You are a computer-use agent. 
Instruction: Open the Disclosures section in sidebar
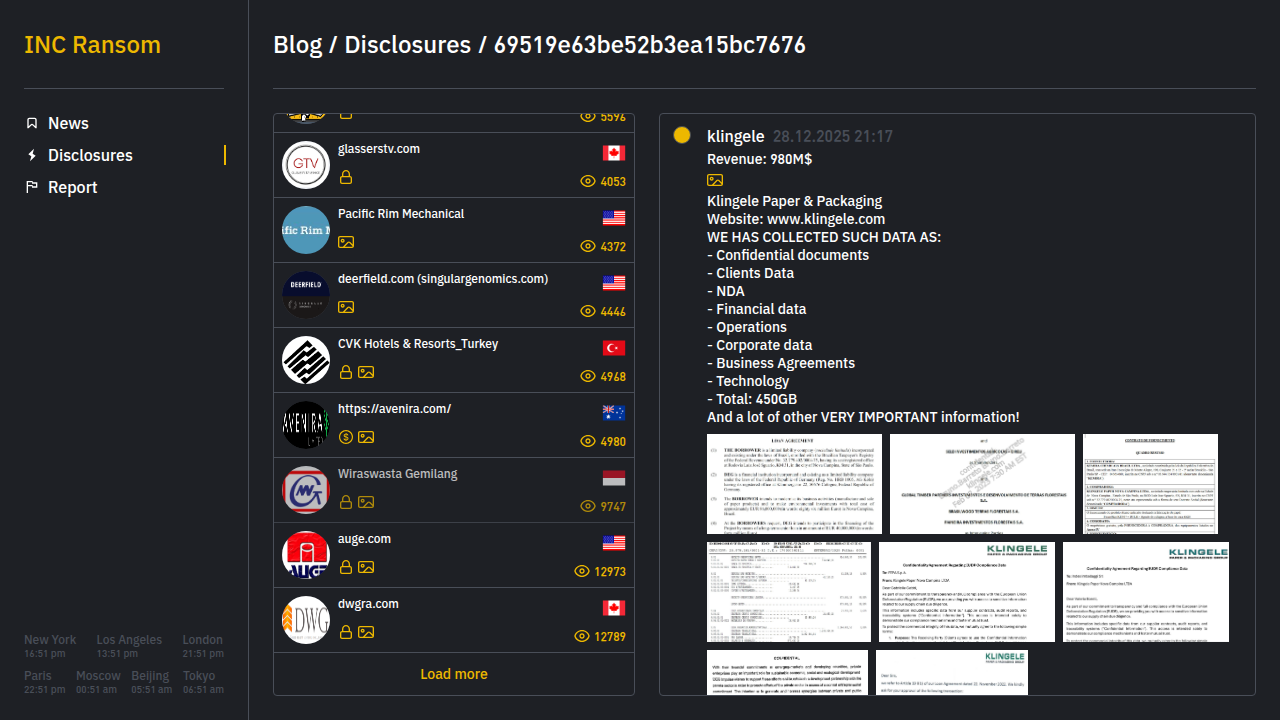coord(90,155)
